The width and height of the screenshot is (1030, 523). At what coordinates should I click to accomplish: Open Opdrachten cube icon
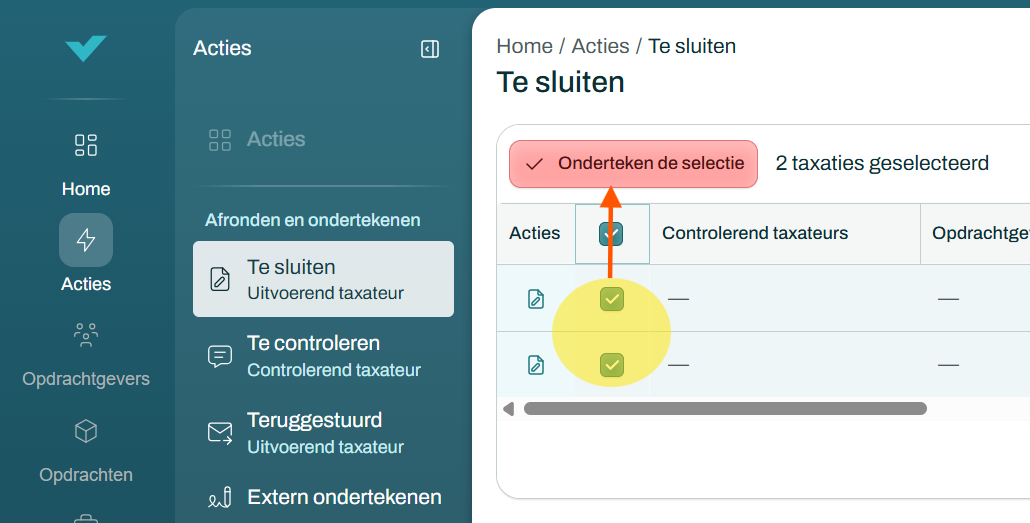pos(86,431)
